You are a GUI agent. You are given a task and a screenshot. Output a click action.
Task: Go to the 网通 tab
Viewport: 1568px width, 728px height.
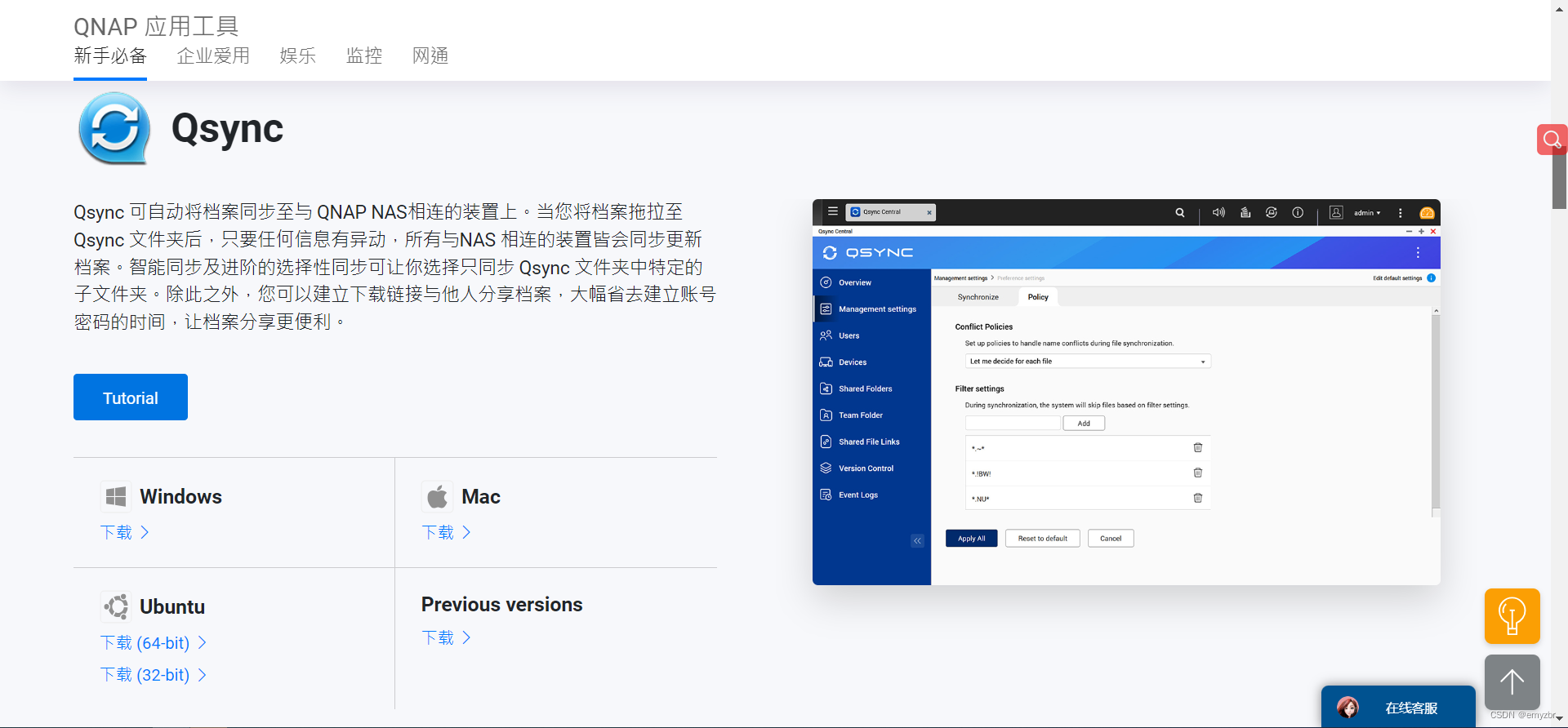point(430,55)
